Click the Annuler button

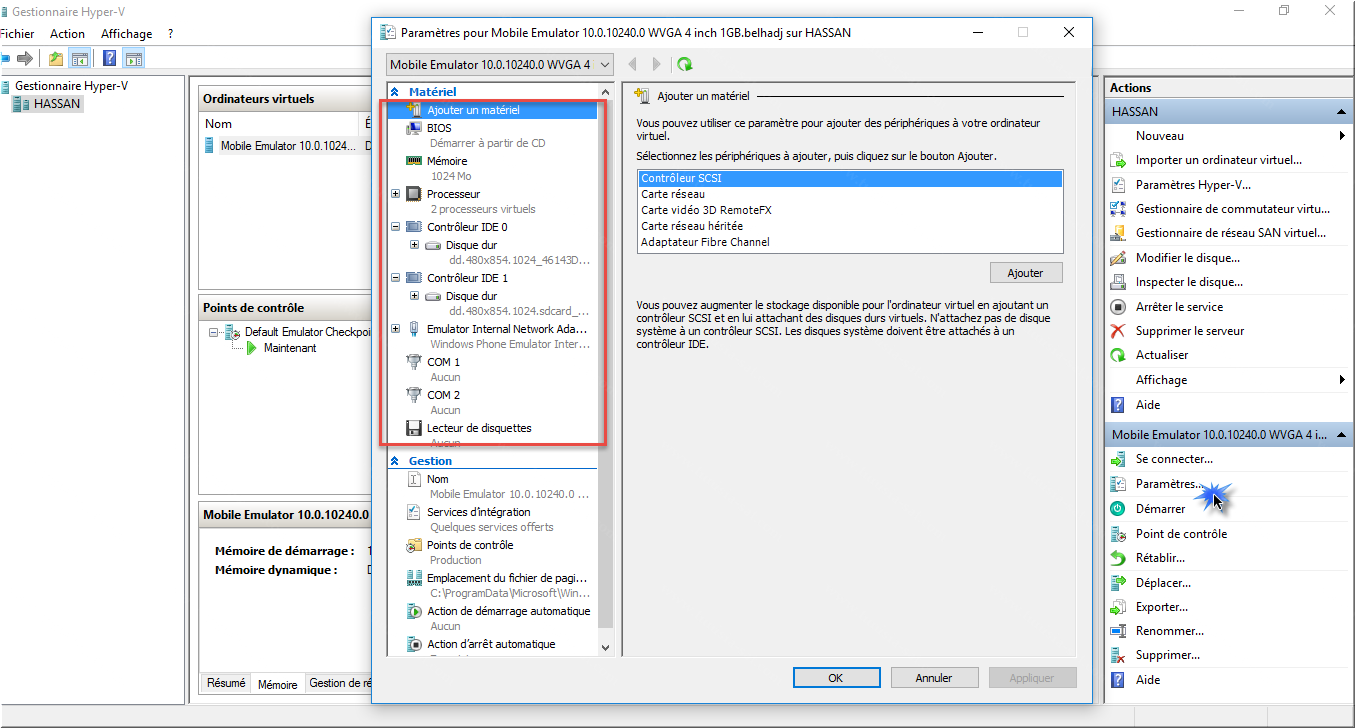(934, 678)
